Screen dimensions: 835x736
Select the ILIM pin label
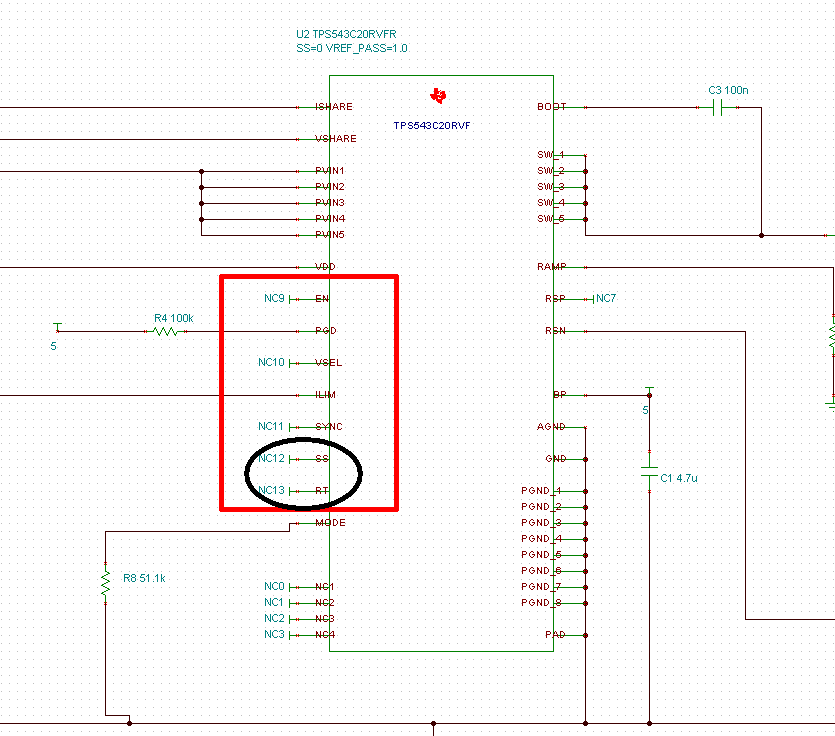325,394
